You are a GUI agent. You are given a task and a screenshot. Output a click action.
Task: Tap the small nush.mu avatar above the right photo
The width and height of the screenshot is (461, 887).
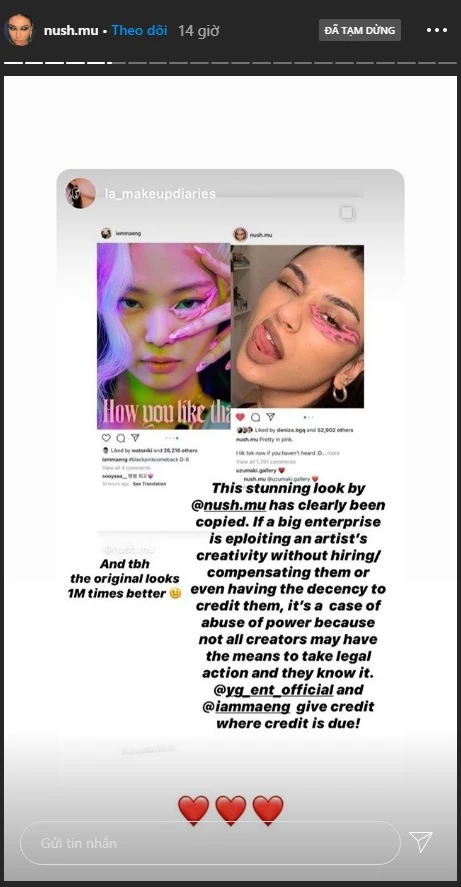[240, 234]
